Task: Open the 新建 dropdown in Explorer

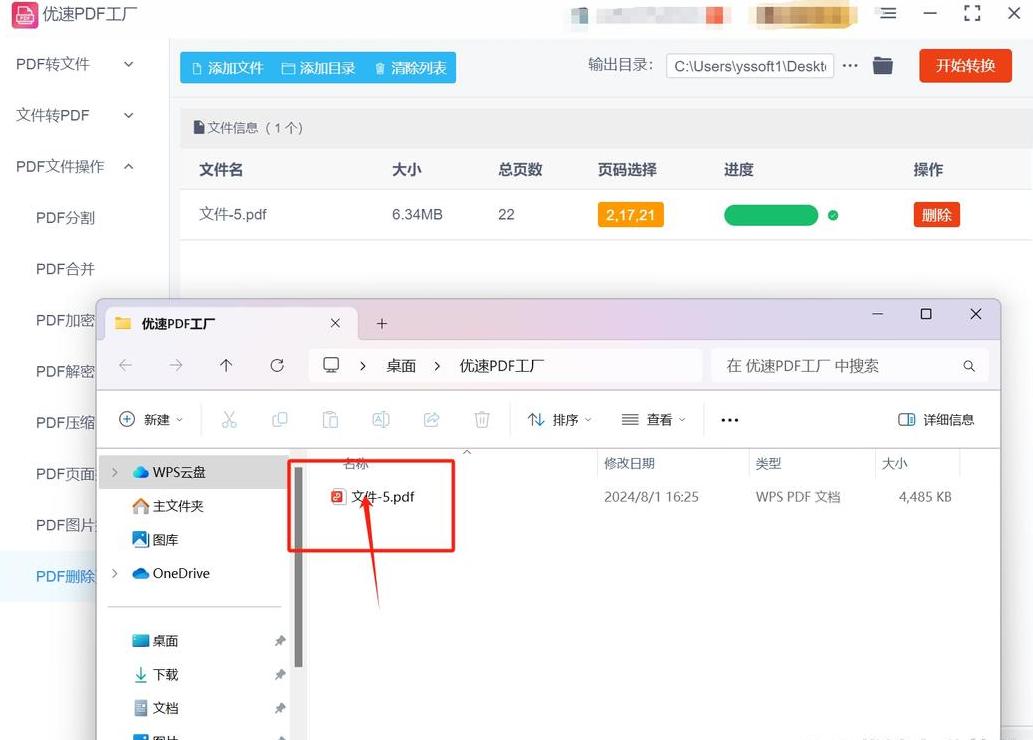Action: tap(151, 420)
